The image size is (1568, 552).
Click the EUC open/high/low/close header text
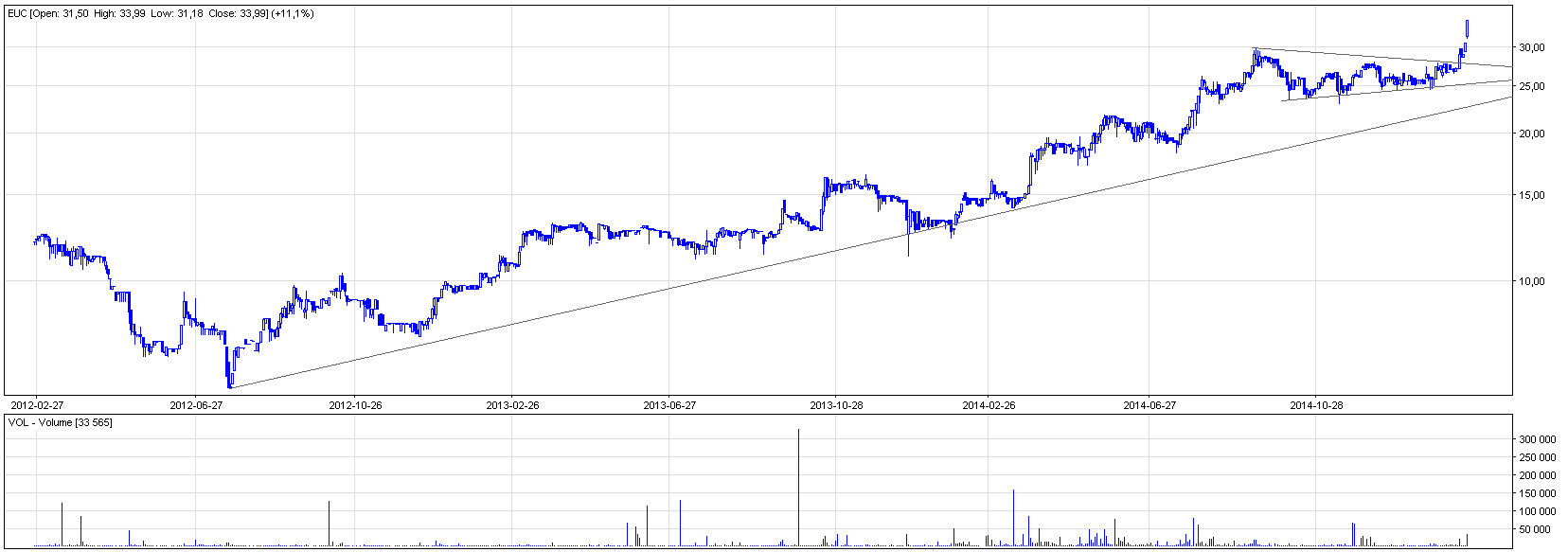(x=161, y=13)
